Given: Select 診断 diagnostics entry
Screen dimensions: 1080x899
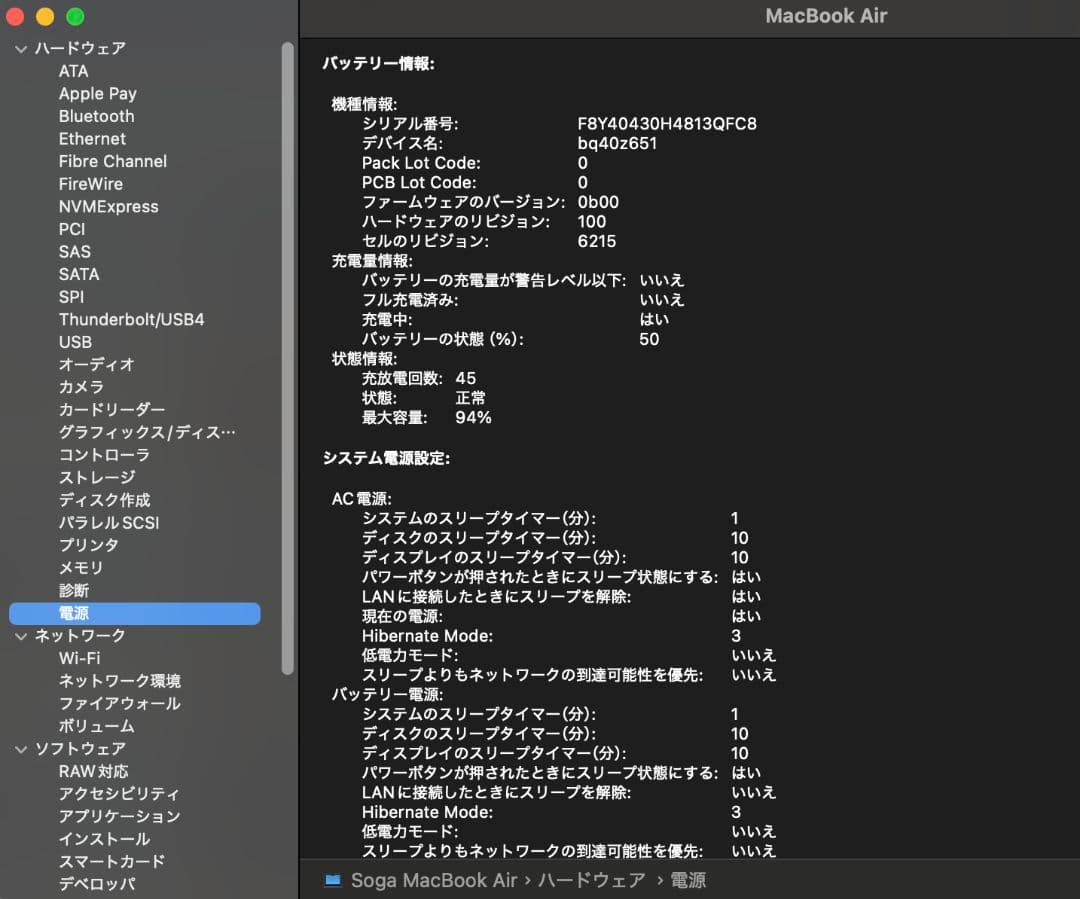Looking at the screenshot, I should 73,590.
